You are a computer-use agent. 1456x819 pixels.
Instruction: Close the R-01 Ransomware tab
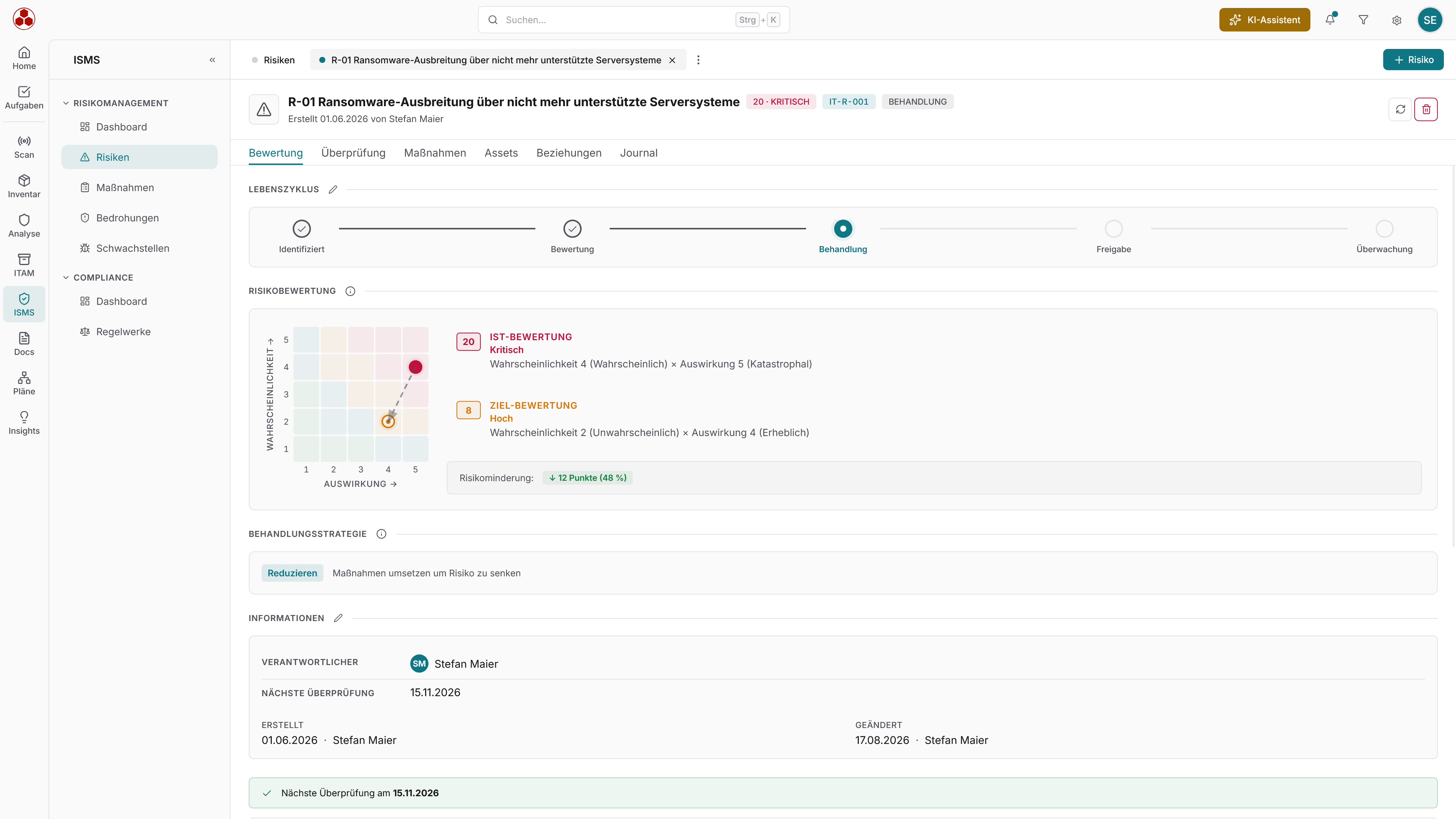coord(672,60)
